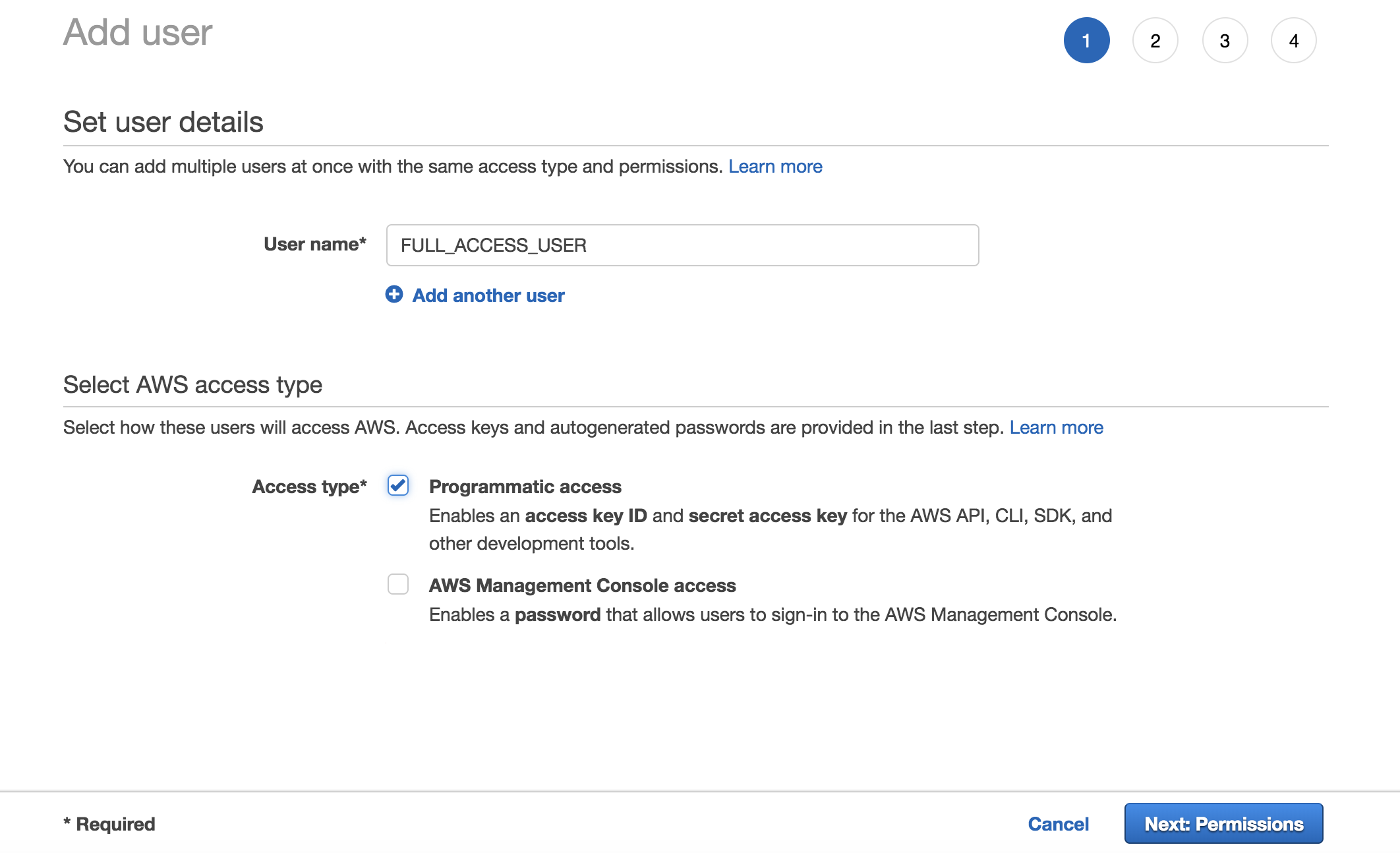Go to step 4 indicator
The image size is (1400, 853).
[x=1293, y=40]
